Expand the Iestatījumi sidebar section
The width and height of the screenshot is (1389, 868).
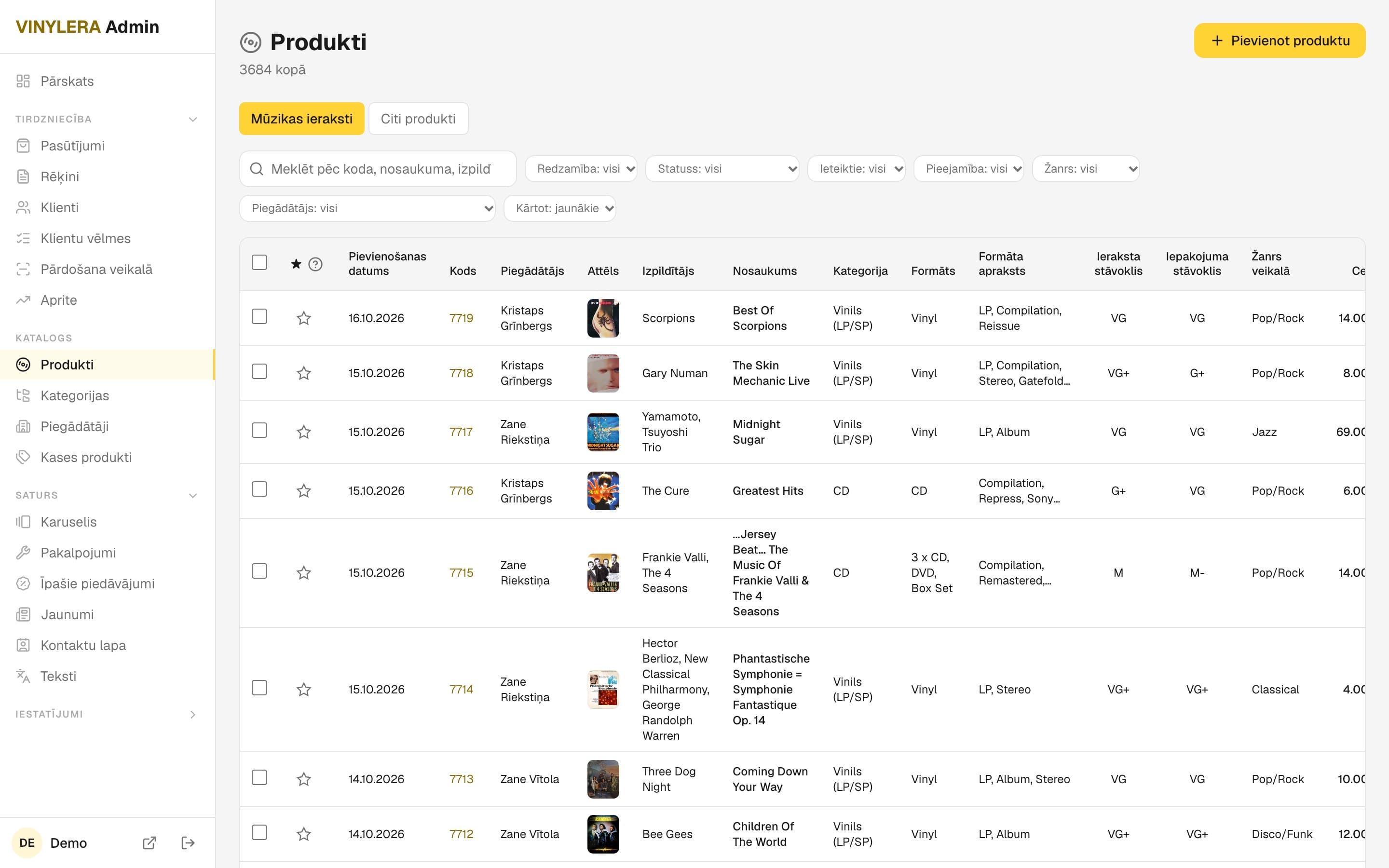(193, 714)
